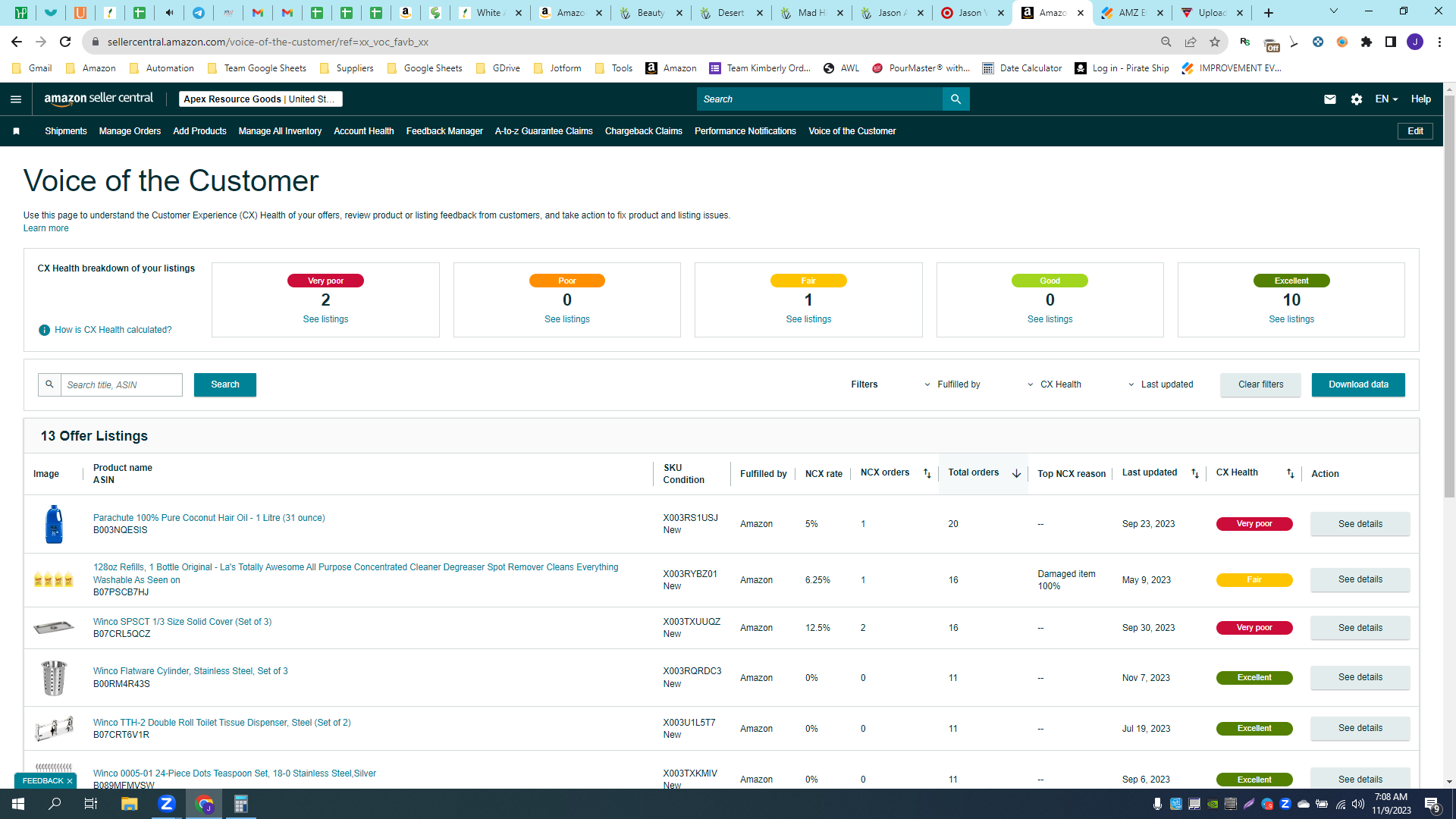Click the Parachute hair oil product thumbnail
1456x819 pixels.
point(54,524)
